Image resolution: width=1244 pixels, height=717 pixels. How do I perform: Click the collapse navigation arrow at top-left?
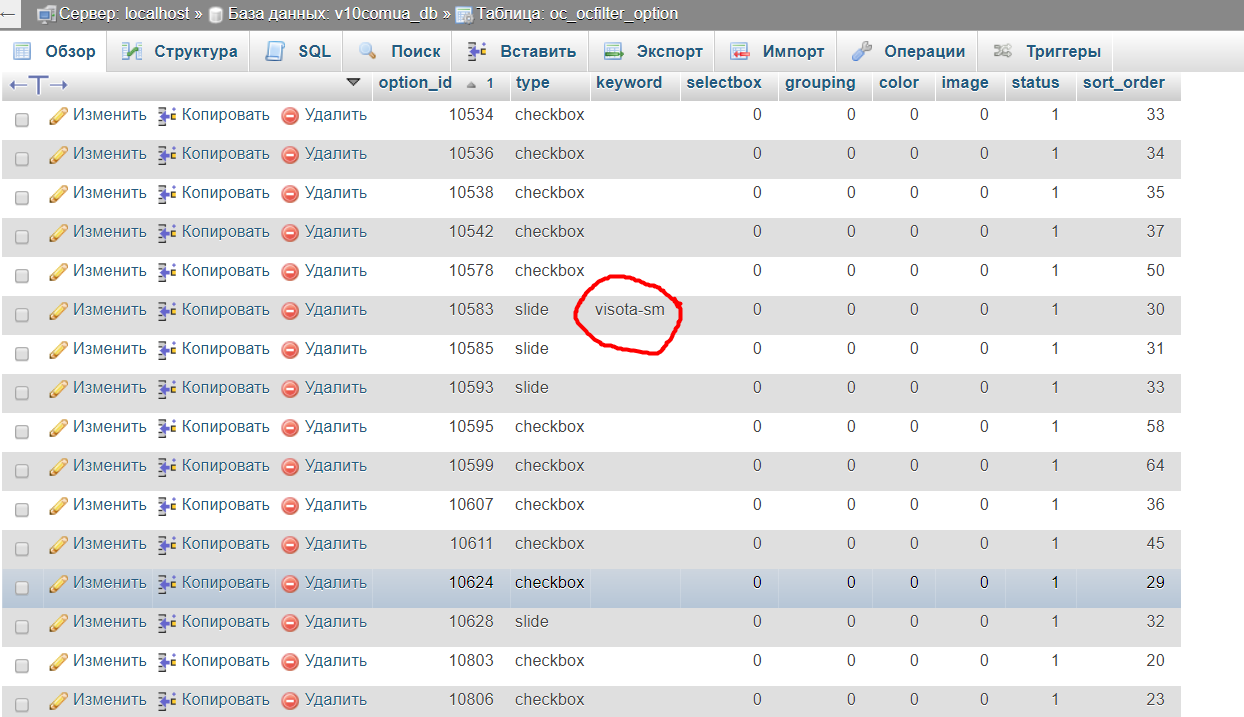pos(7,13)
